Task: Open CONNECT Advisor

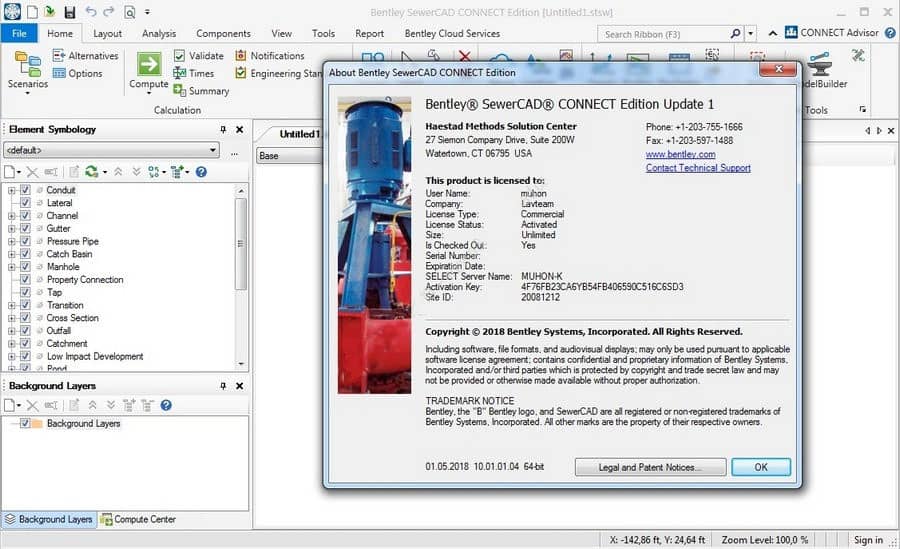Action: pos(832,33)
